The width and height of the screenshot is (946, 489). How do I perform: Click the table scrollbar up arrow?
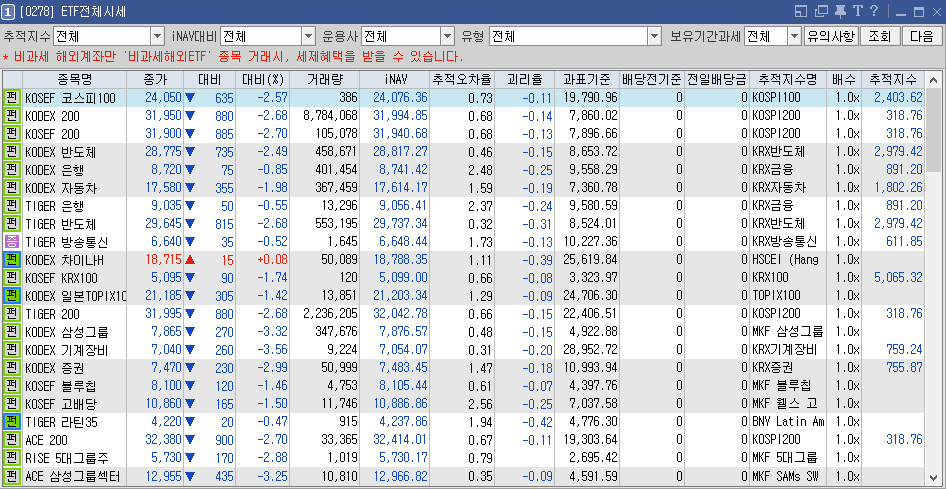pyautogui.click(x=933, y=80)
